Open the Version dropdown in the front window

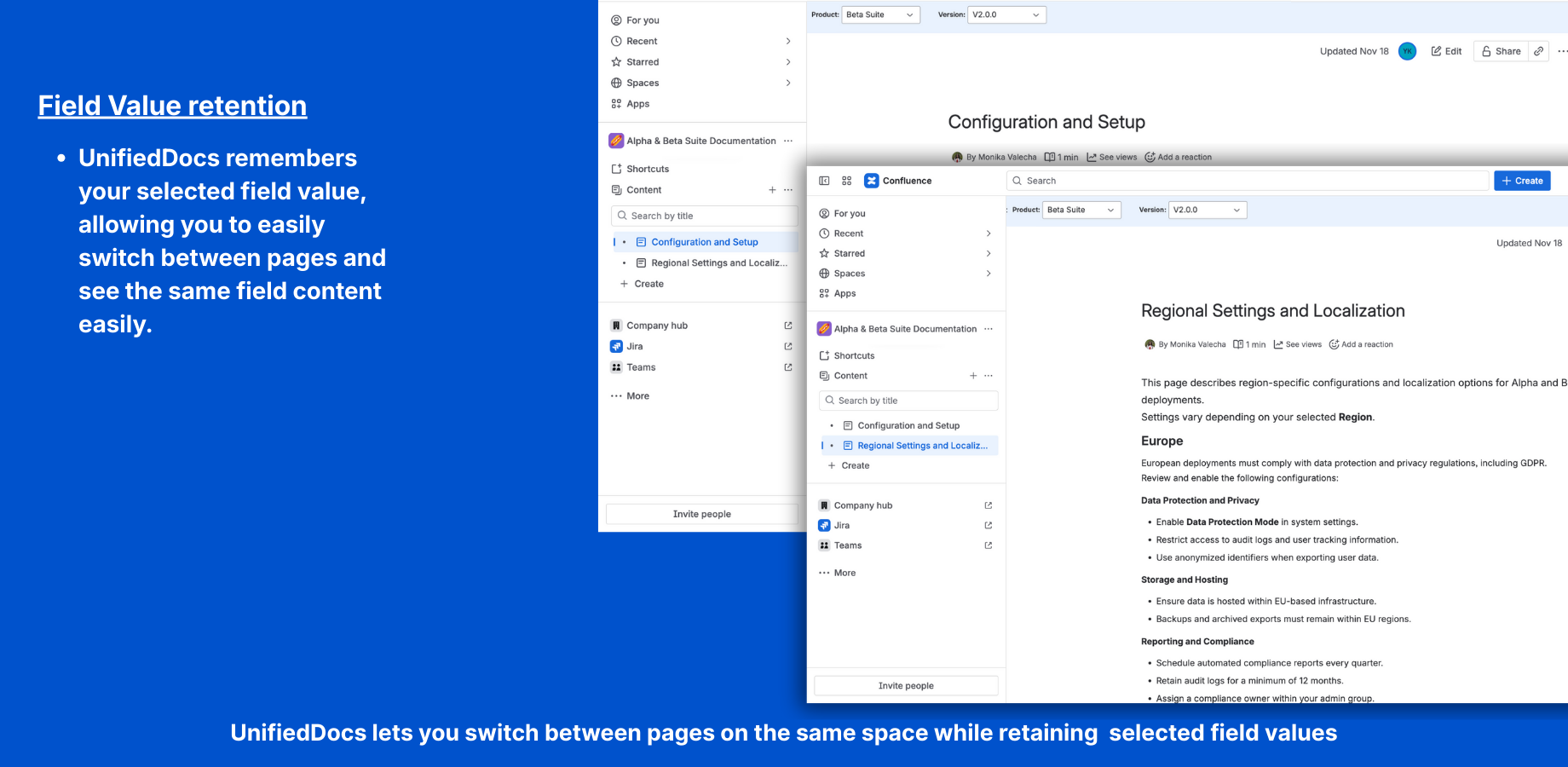coord(1208,210)
